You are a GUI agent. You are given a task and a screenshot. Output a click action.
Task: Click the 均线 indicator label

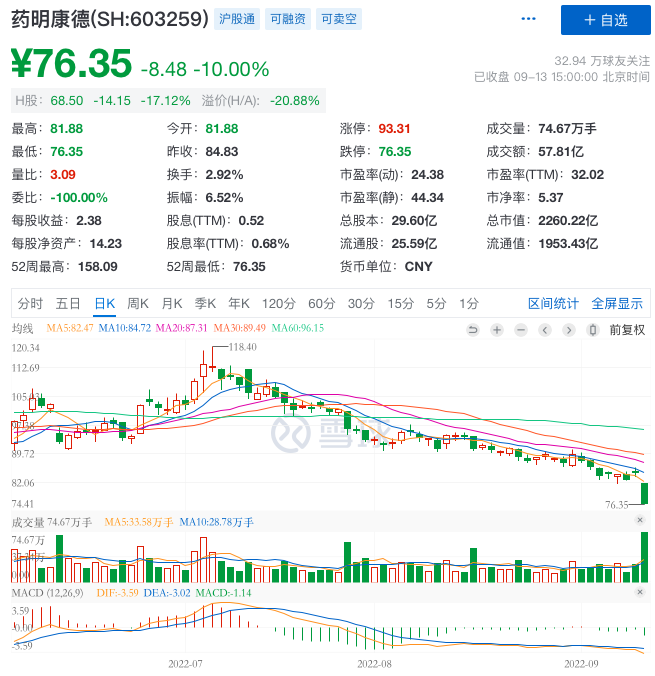point(22,329)
